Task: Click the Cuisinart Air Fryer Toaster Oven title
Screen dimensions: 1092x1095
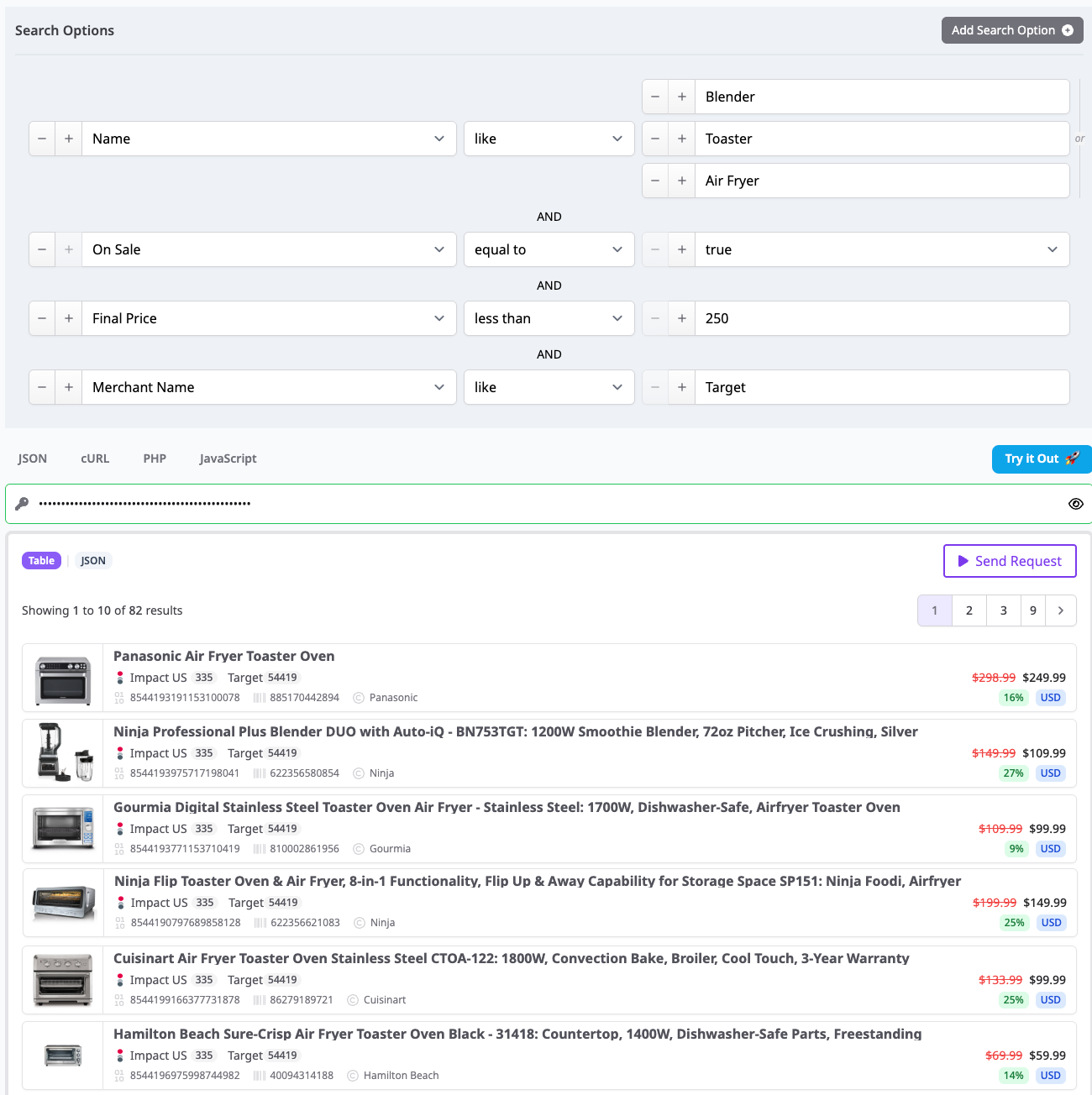Action: [x=512, y=958]
